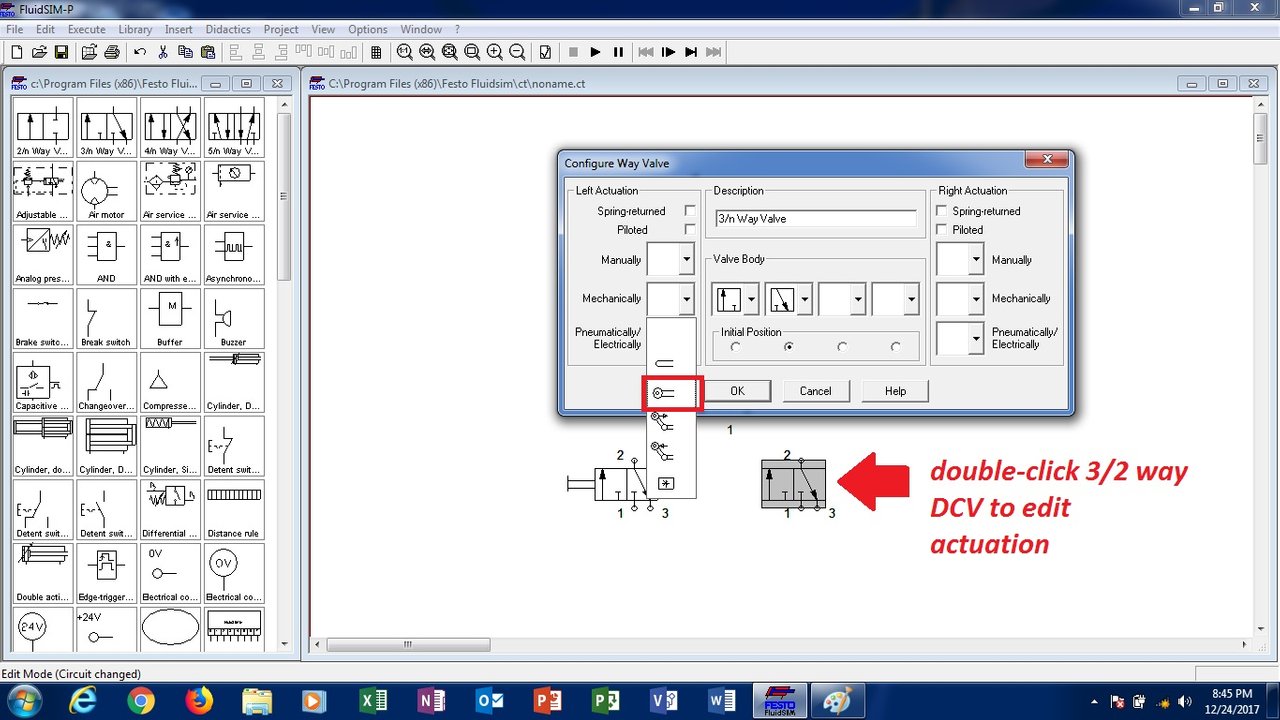Select the 3/n Way Valve component
Viewport: 1280px width, 720px height.
(106, 127)
